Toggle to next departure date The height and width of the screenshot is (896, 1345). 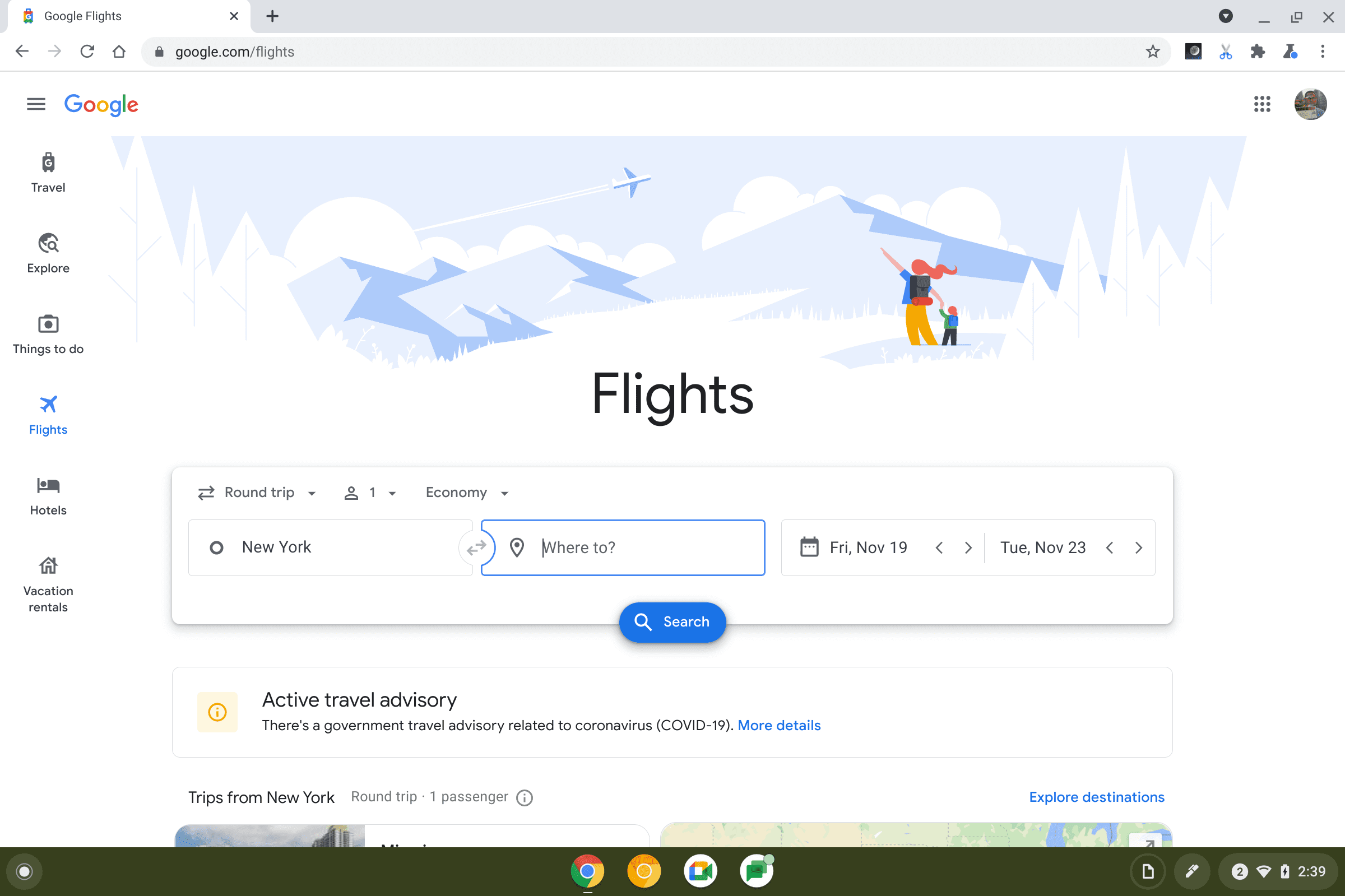(x=969, y=547)
